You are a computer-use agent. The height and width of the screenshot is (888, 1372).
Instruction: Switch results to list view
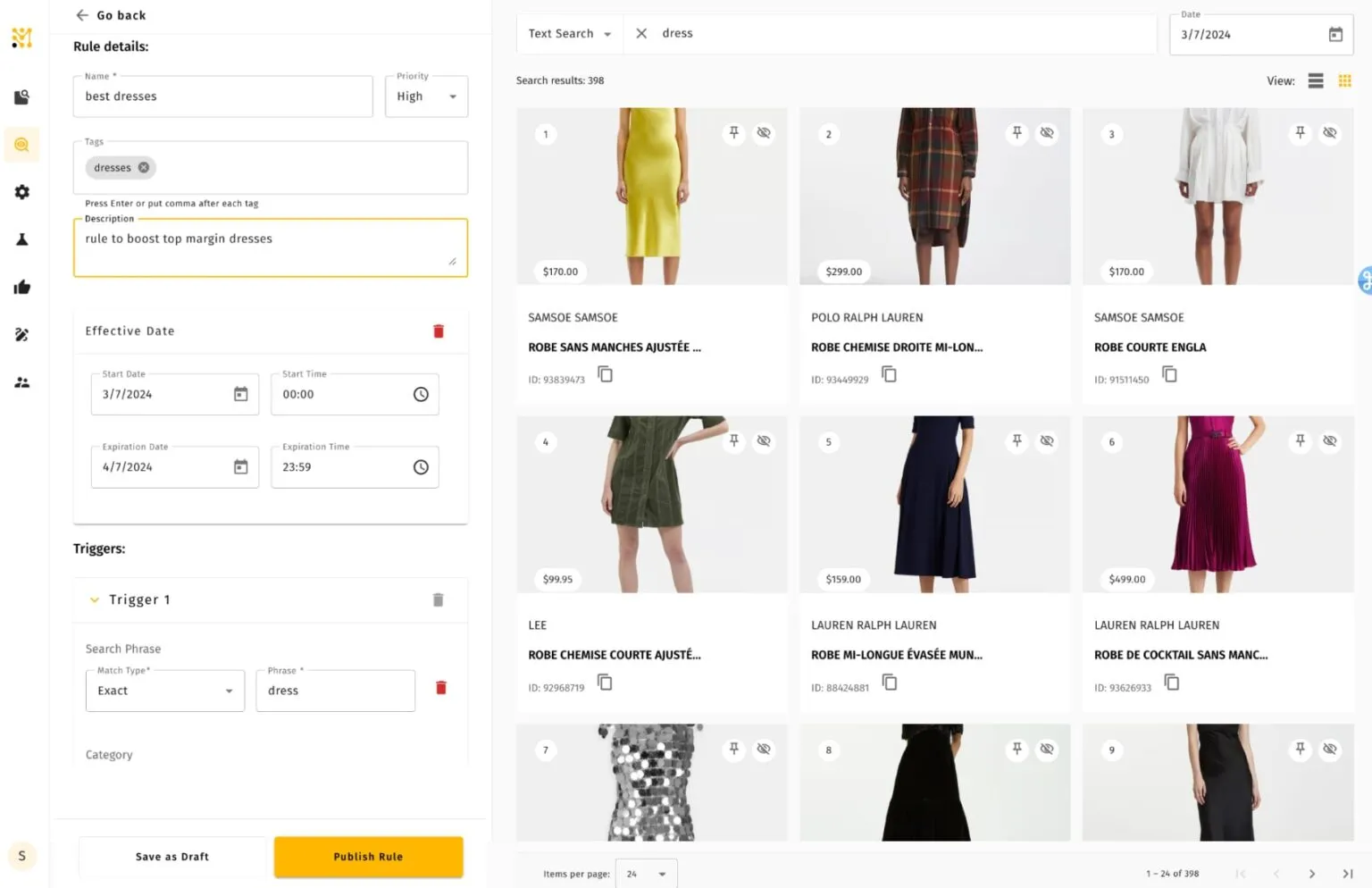[1315, 80]
